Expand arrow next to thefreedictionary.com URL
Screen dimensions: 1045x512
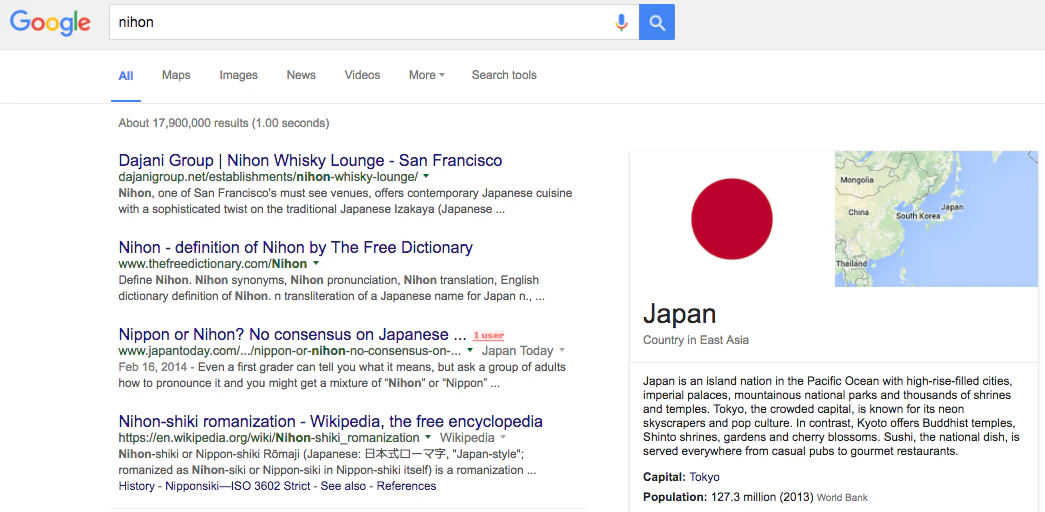pos(316,263)
